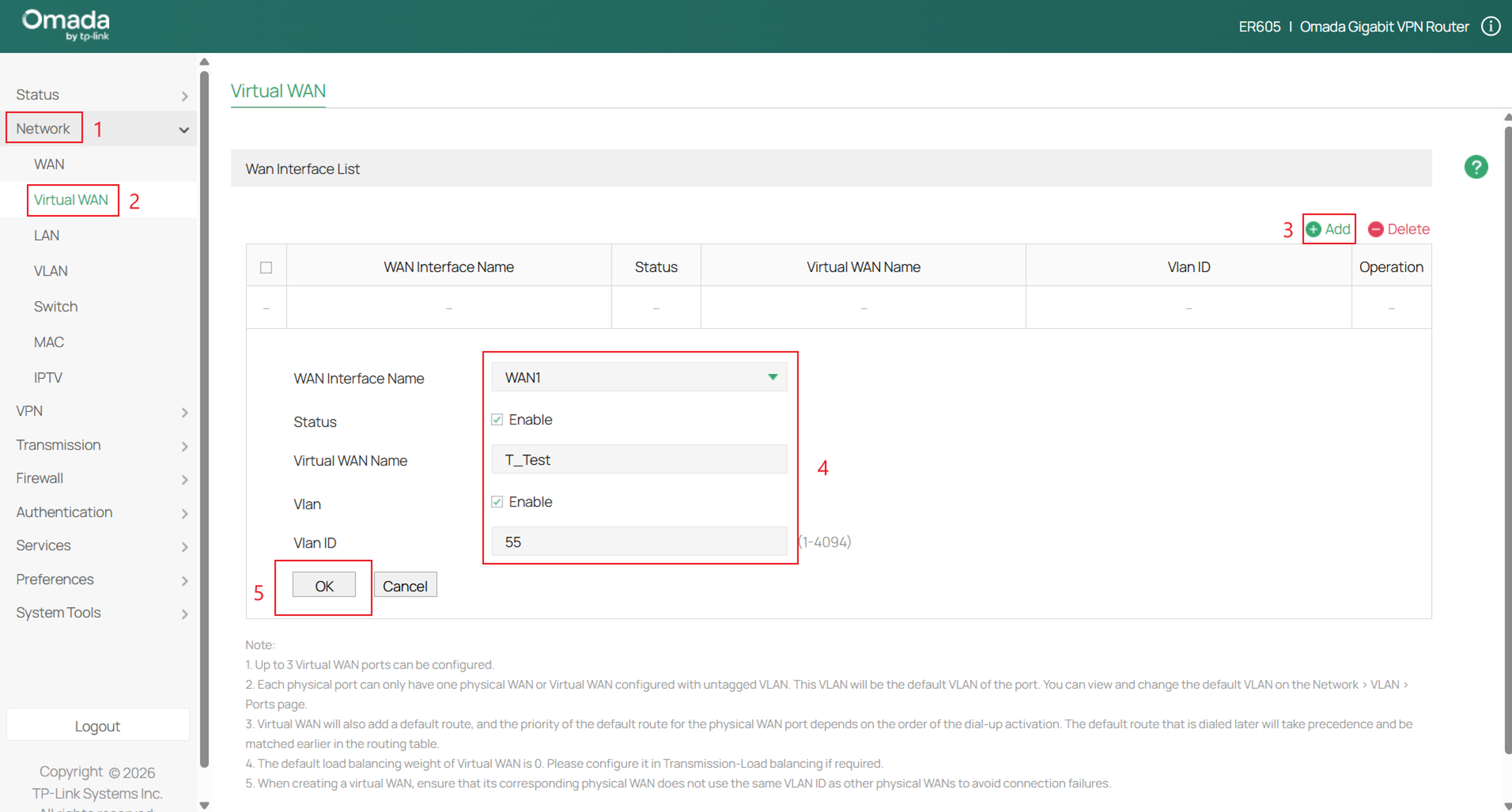Open the MAC submenu item

(49, 342)
